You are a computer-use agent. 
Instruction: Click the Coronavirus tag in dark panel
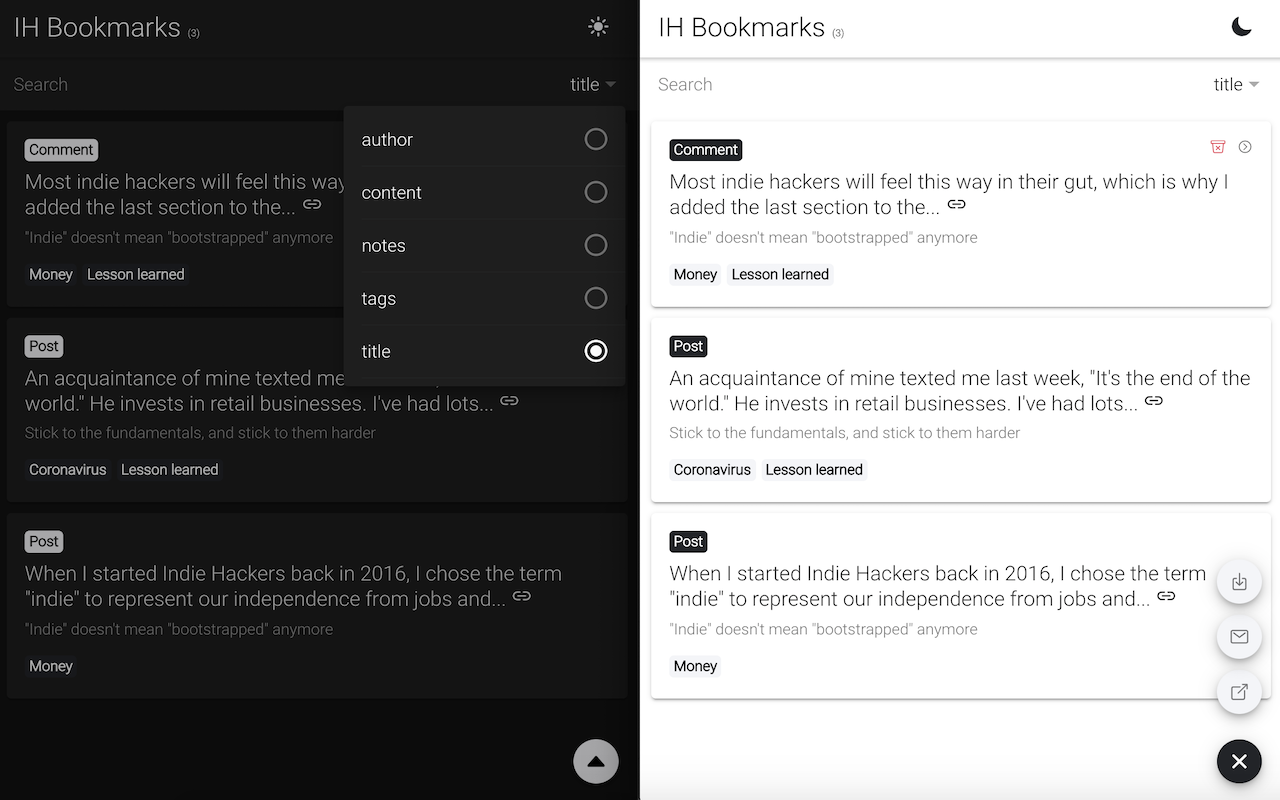(68, 470)
